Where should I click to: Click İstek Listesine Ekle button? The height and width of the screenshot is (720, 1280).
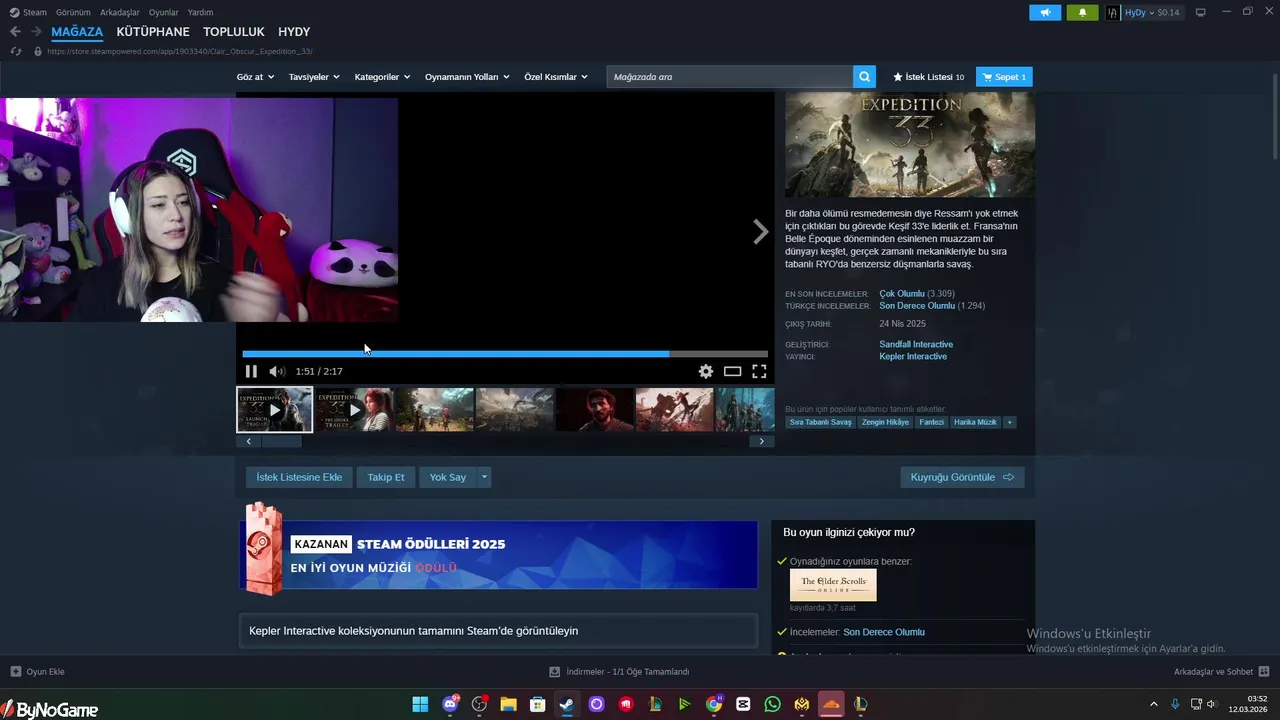[299, 477]
